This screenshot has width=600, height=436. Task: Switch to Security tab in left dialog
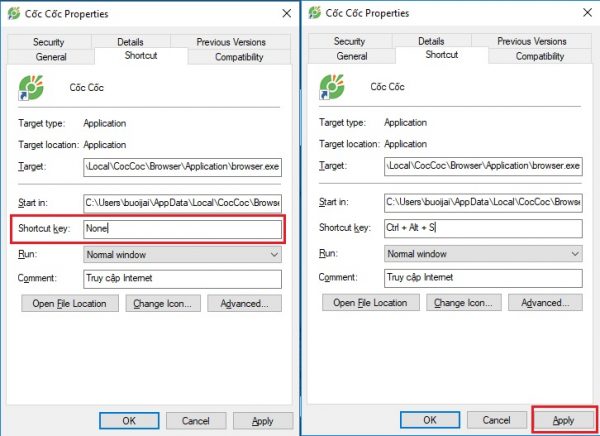coord(49,42)
